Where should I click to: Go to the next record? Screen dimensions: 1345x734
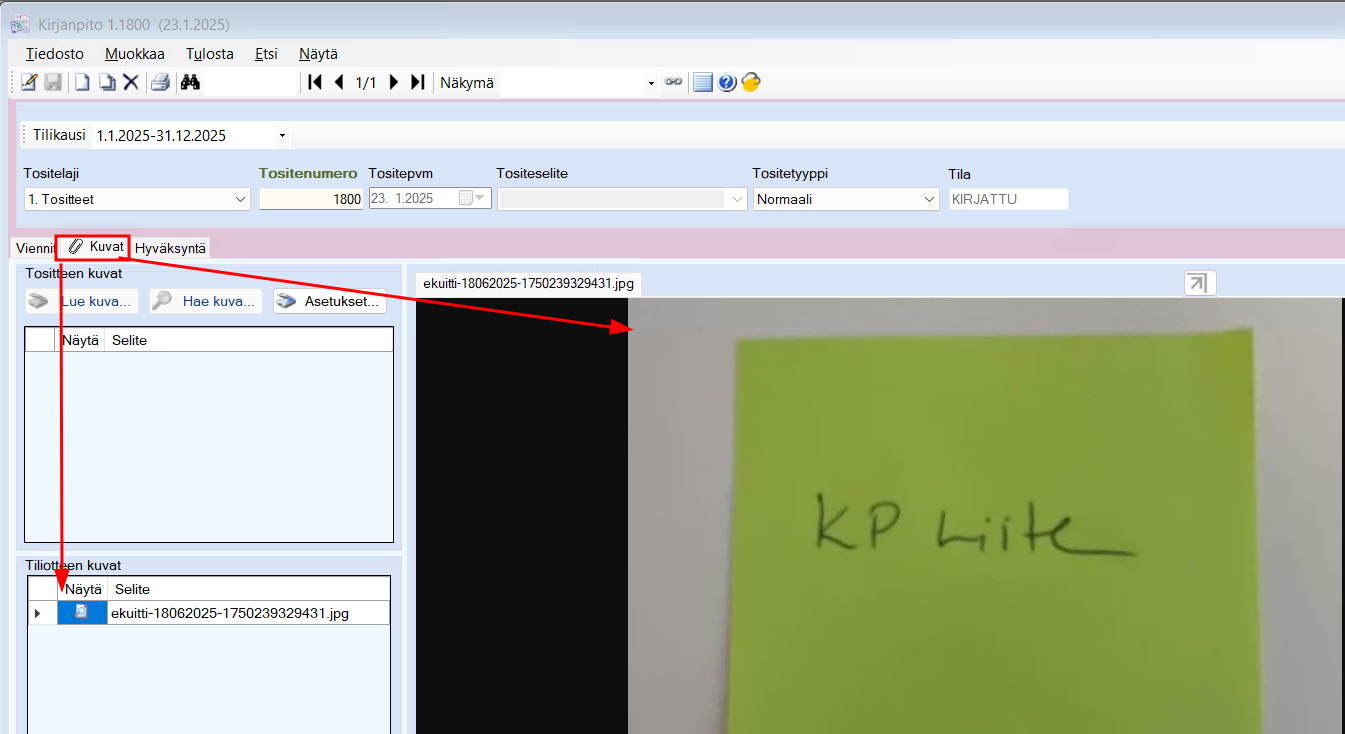coord(394,82)
